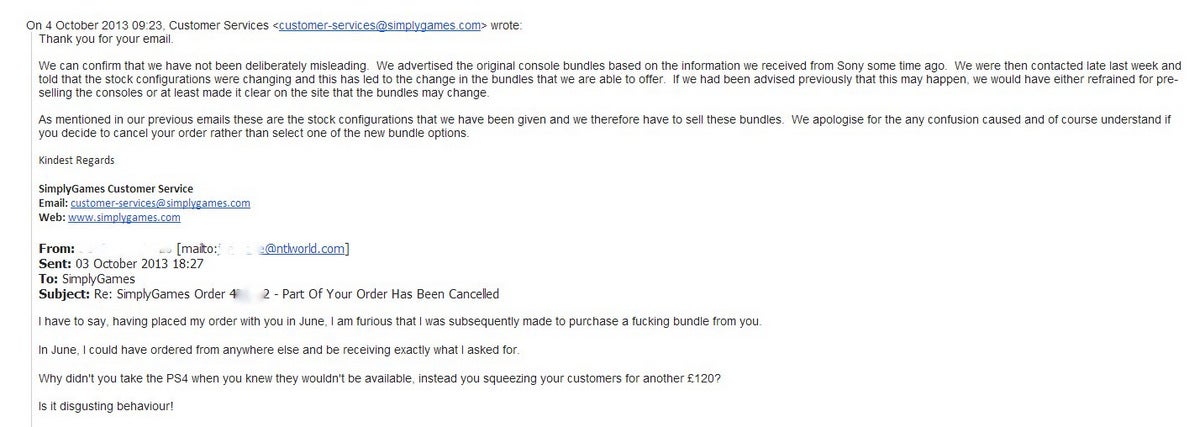This screenshot has height=427, width=1200.
Task: Click the 'Is it disgusting behaviour!' line
Action: (109, 408)
